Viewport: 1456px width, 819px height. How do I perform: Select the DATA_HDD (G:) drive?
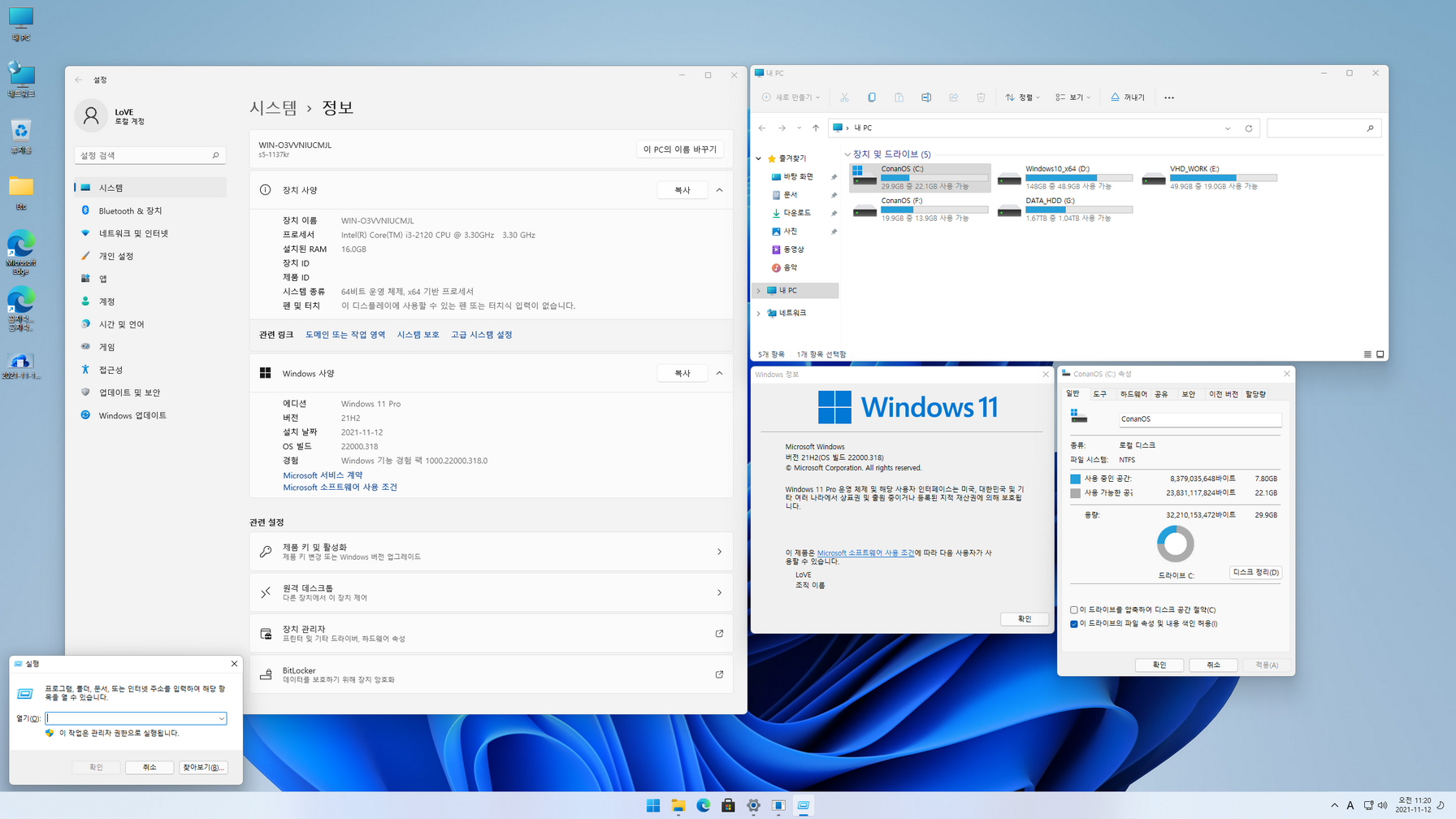(1064, 209)
